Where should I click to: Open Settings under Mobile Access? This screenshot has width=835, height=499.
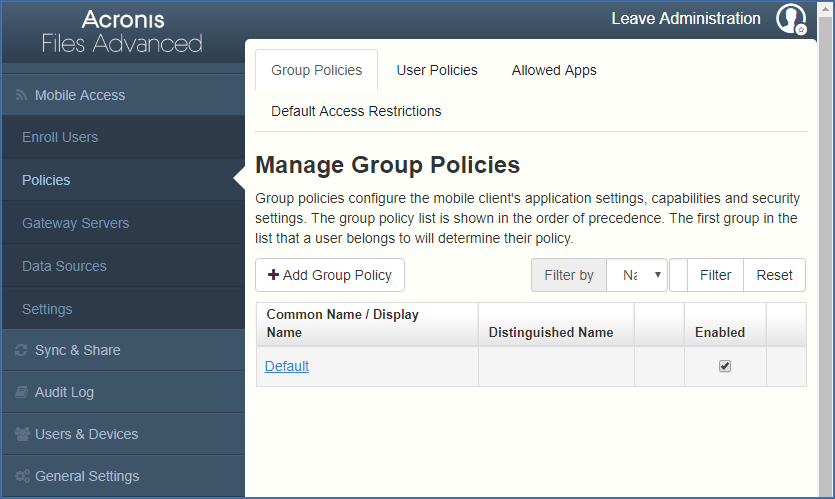click(123, 309)
